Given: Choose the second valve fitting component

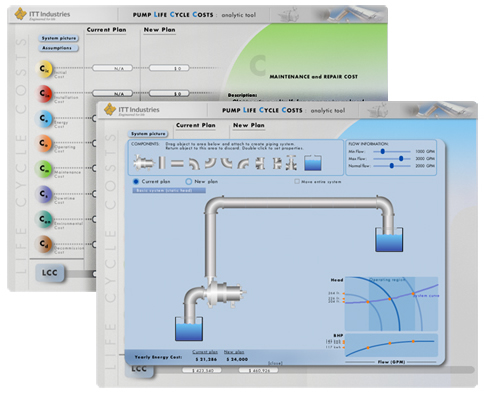Looking at the screenshot, I should pos(277,163).
